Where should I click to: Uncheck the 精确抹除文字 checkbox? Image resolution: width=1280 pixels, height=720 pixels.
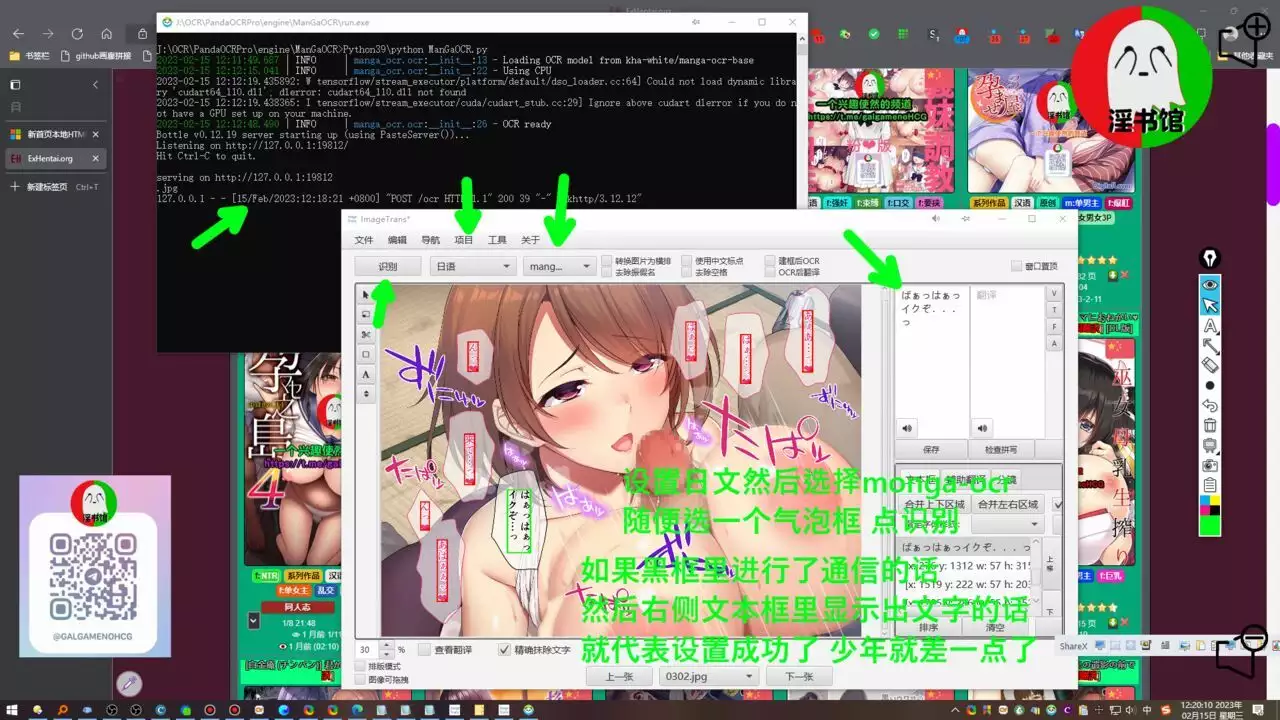coord(505,650)
